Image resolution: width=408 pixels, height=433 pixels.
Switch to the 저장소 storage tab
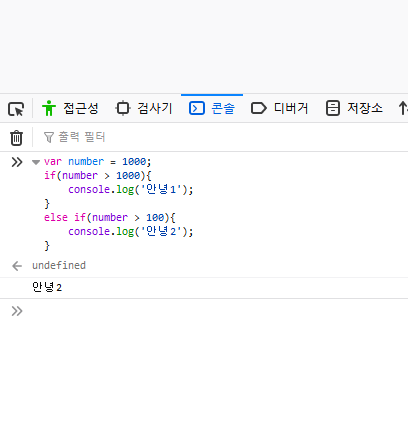[x=354, y=108]
